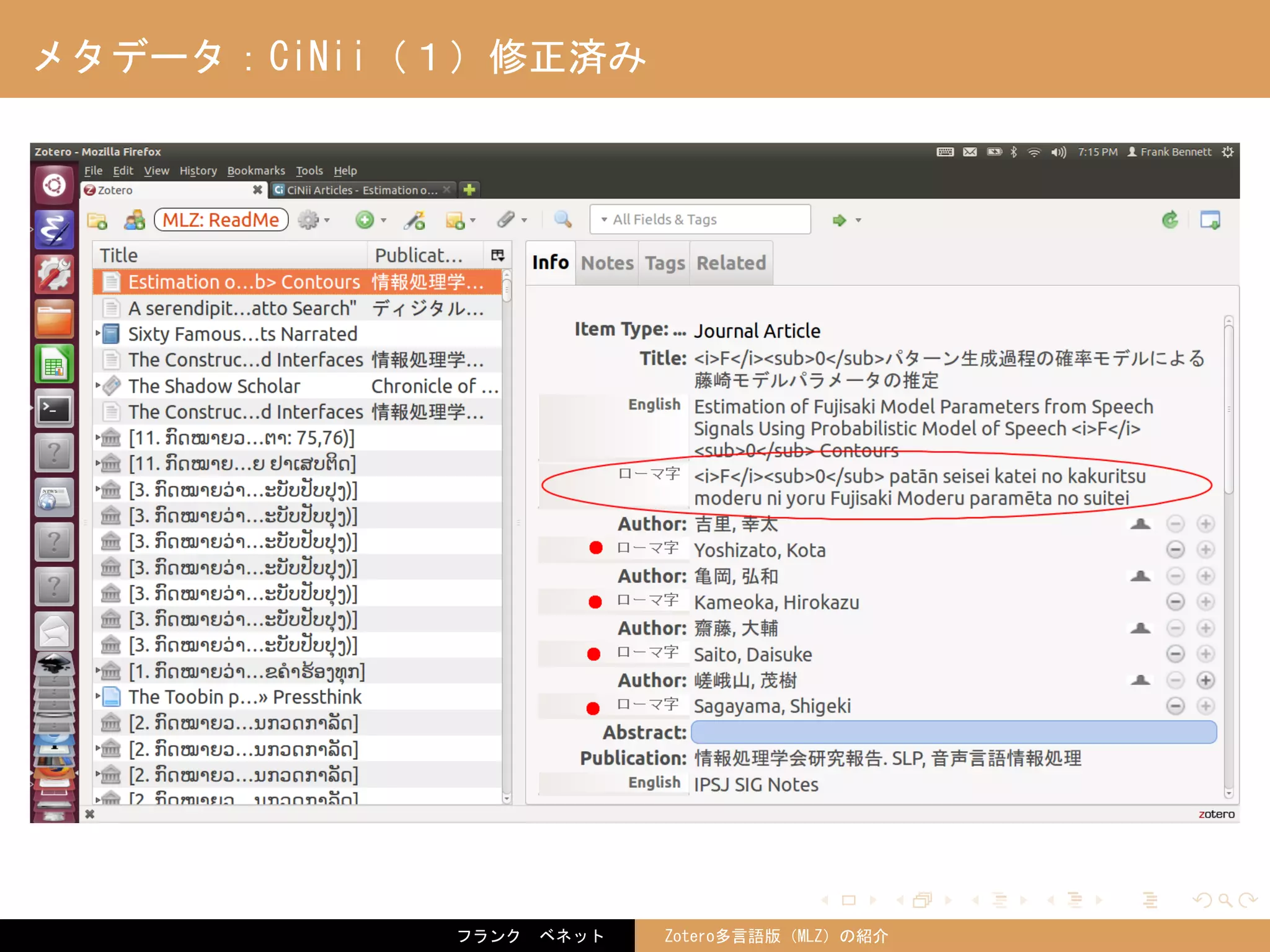Screen dimensions: 1270x952
Task: Expand the '[1. ...' statute item row
Action: (x=98, y=671)
